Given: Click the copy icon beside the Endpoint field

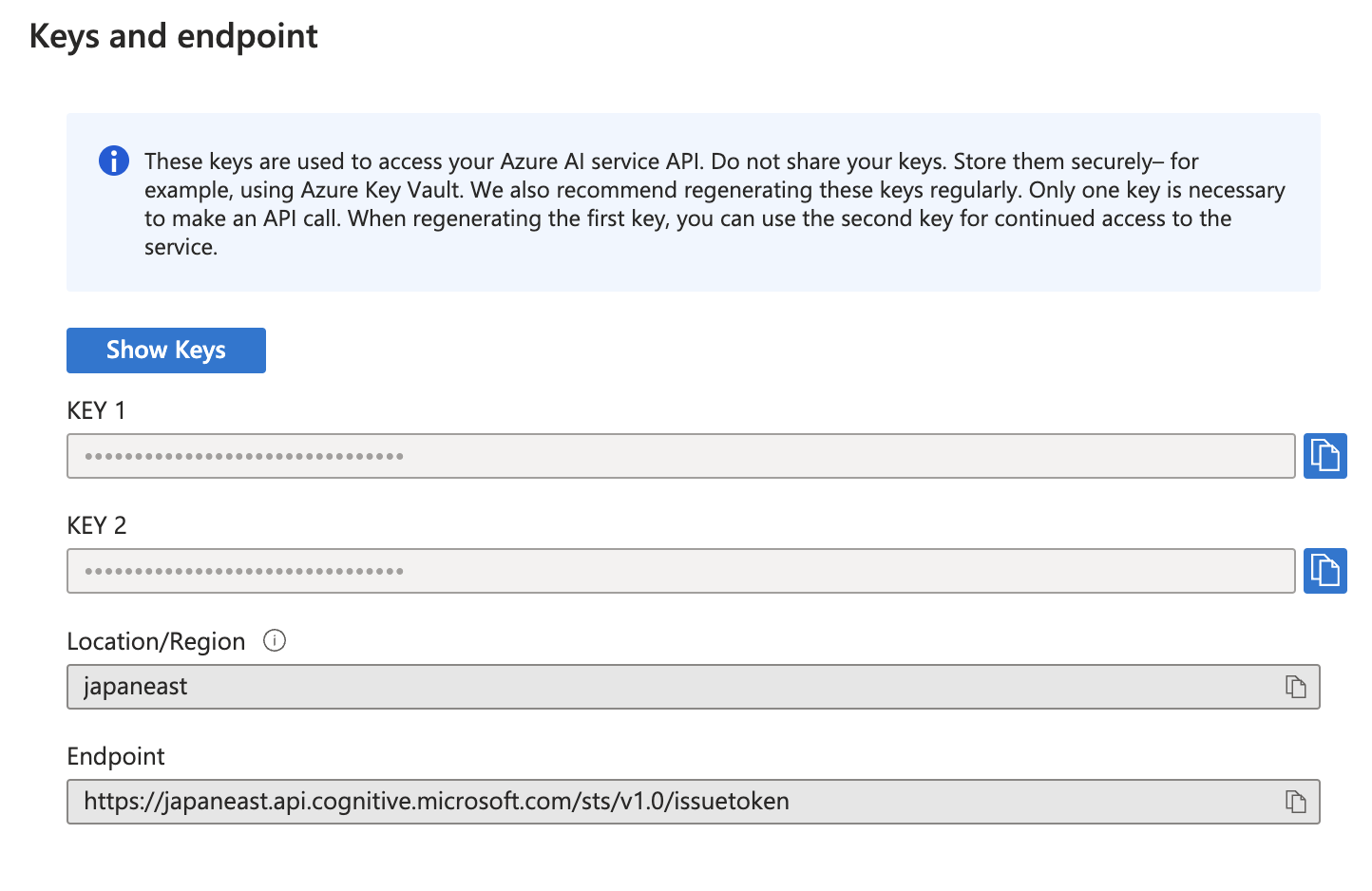Looking at the screenshot, I should click(1297, 801).
